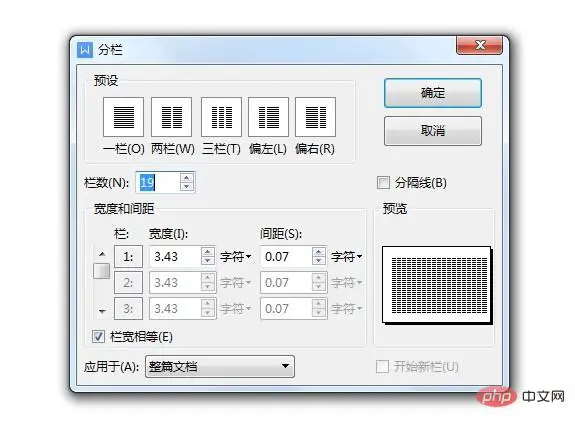Image resolution: width=575 pixels, height=429 pixels.
Task: Click the WPS Writer icon in the title bar
Action: pos(85,50)
